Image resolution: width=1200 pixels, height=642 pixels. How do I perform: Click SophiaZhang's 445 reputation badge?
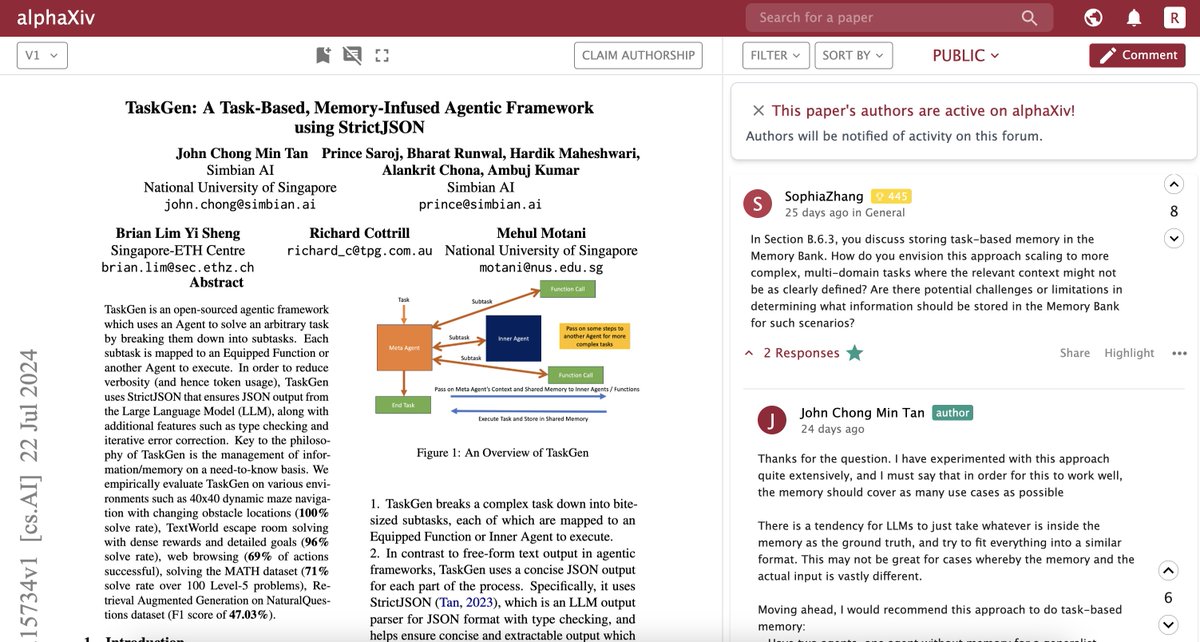pos(891,196)
